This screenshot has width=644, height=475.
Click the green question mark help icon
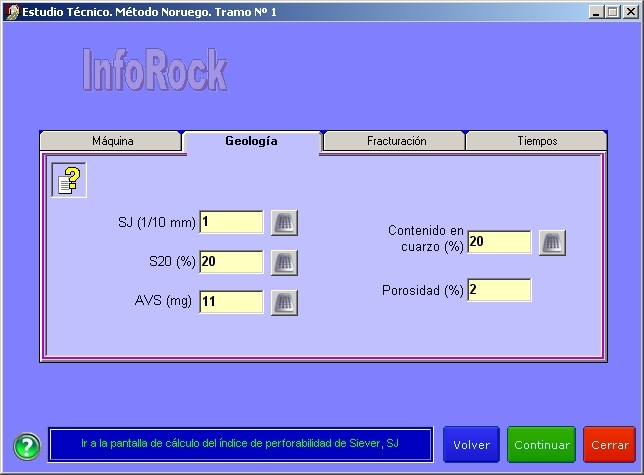click(x=26, y=445)
